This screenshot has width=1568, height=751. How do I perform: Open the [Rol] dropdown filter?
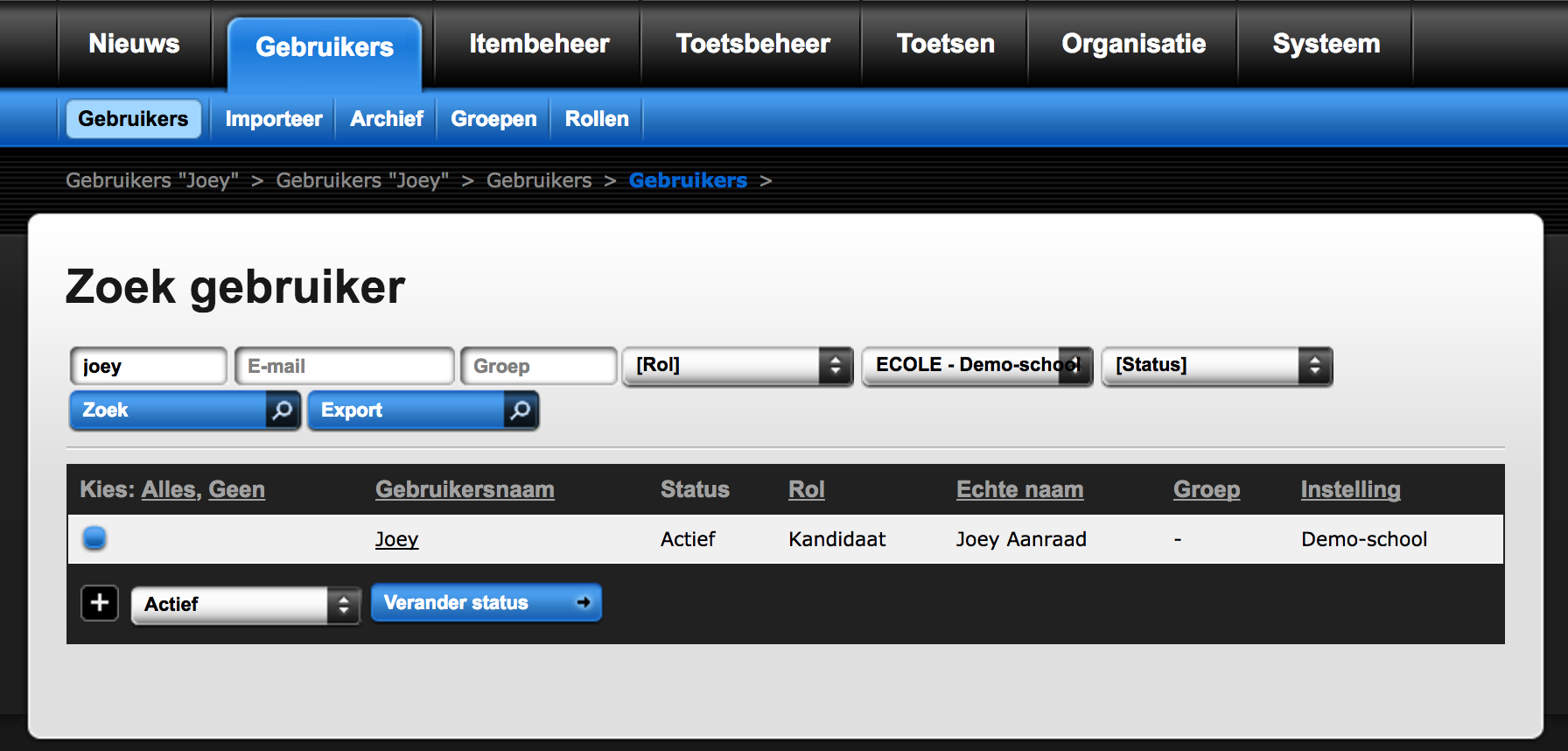(x=737, y=366)
